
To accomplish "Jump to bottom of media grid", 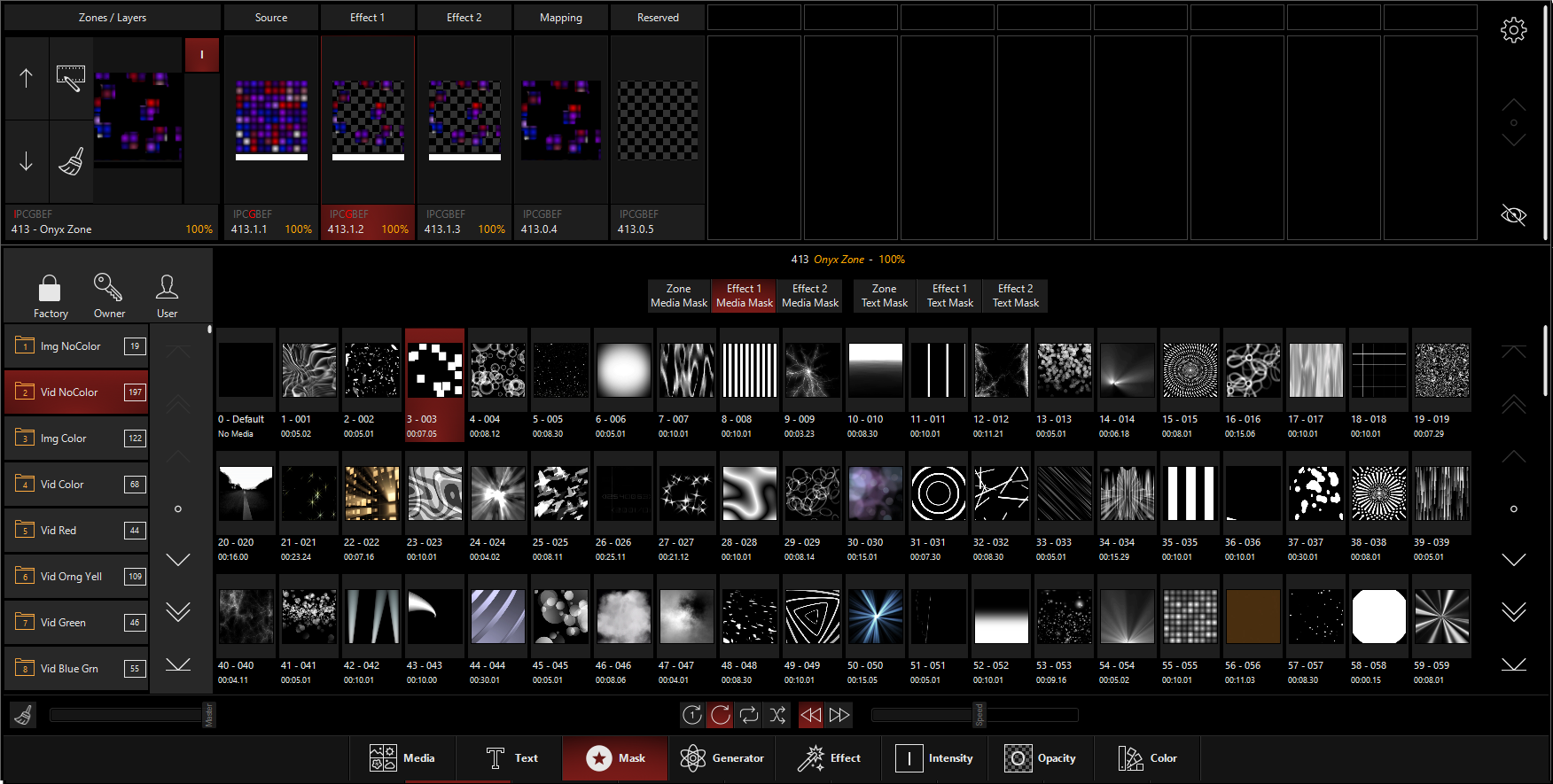I will click(x=1513, y=664).
